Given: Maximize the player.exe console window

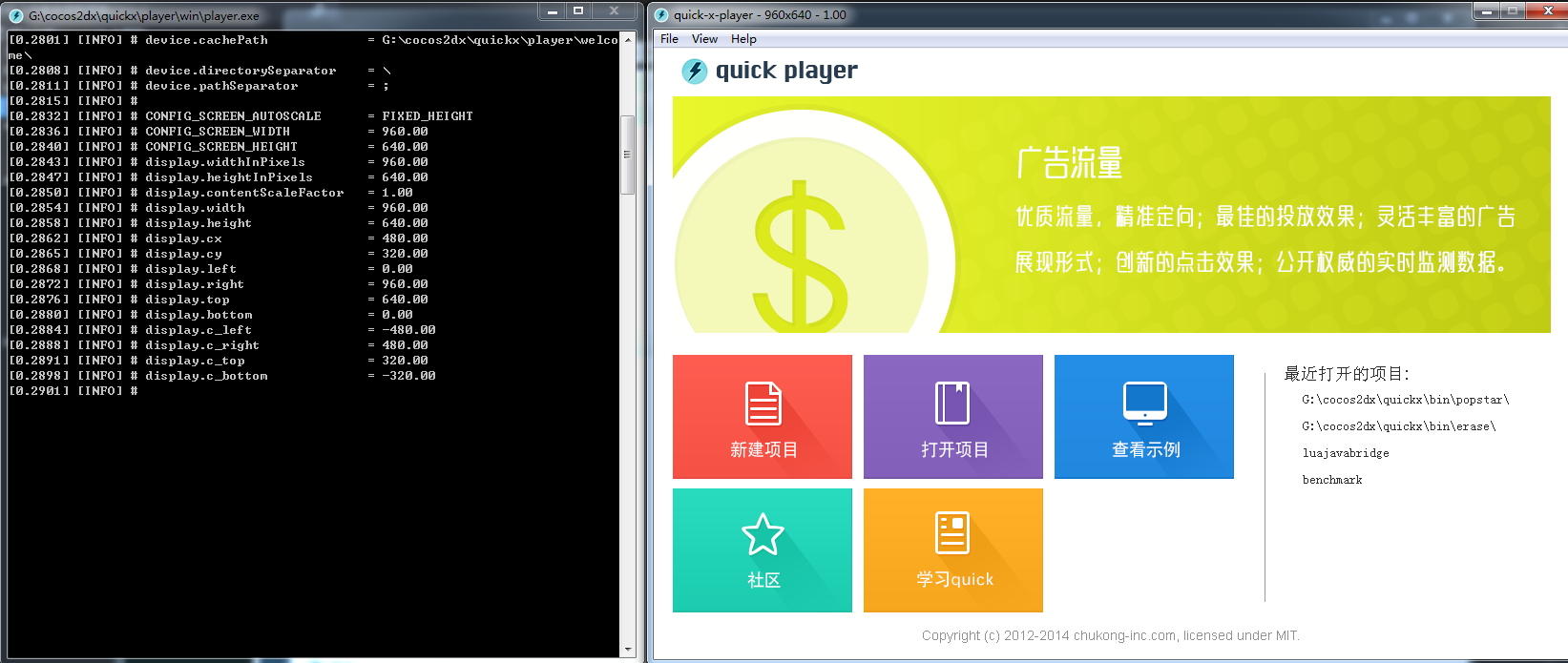Looking at the screenshot, I should coord(578,10).
